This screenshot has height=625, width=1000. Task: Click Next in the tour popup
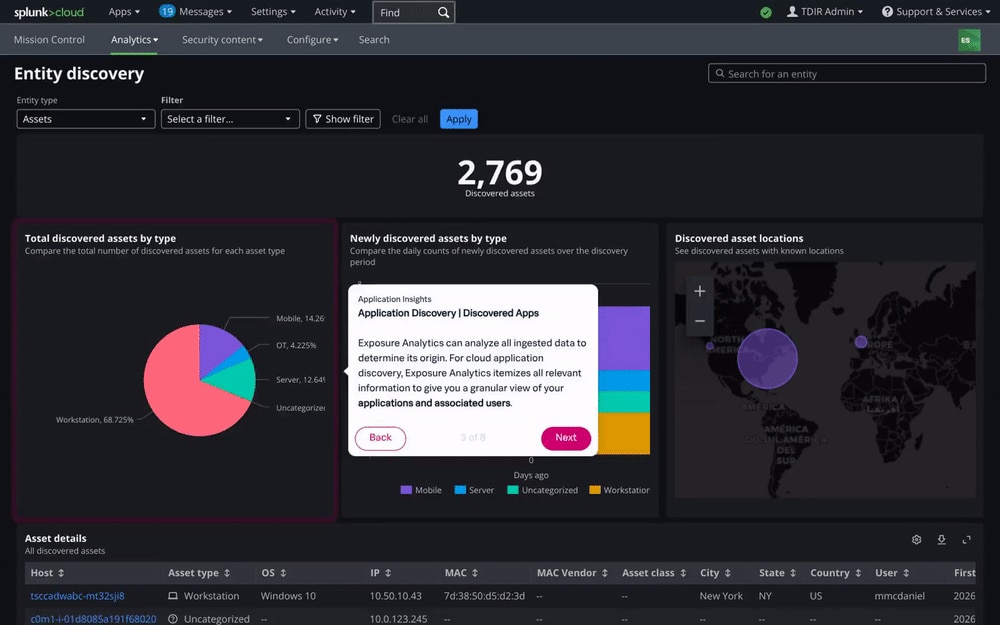(566, 438)
